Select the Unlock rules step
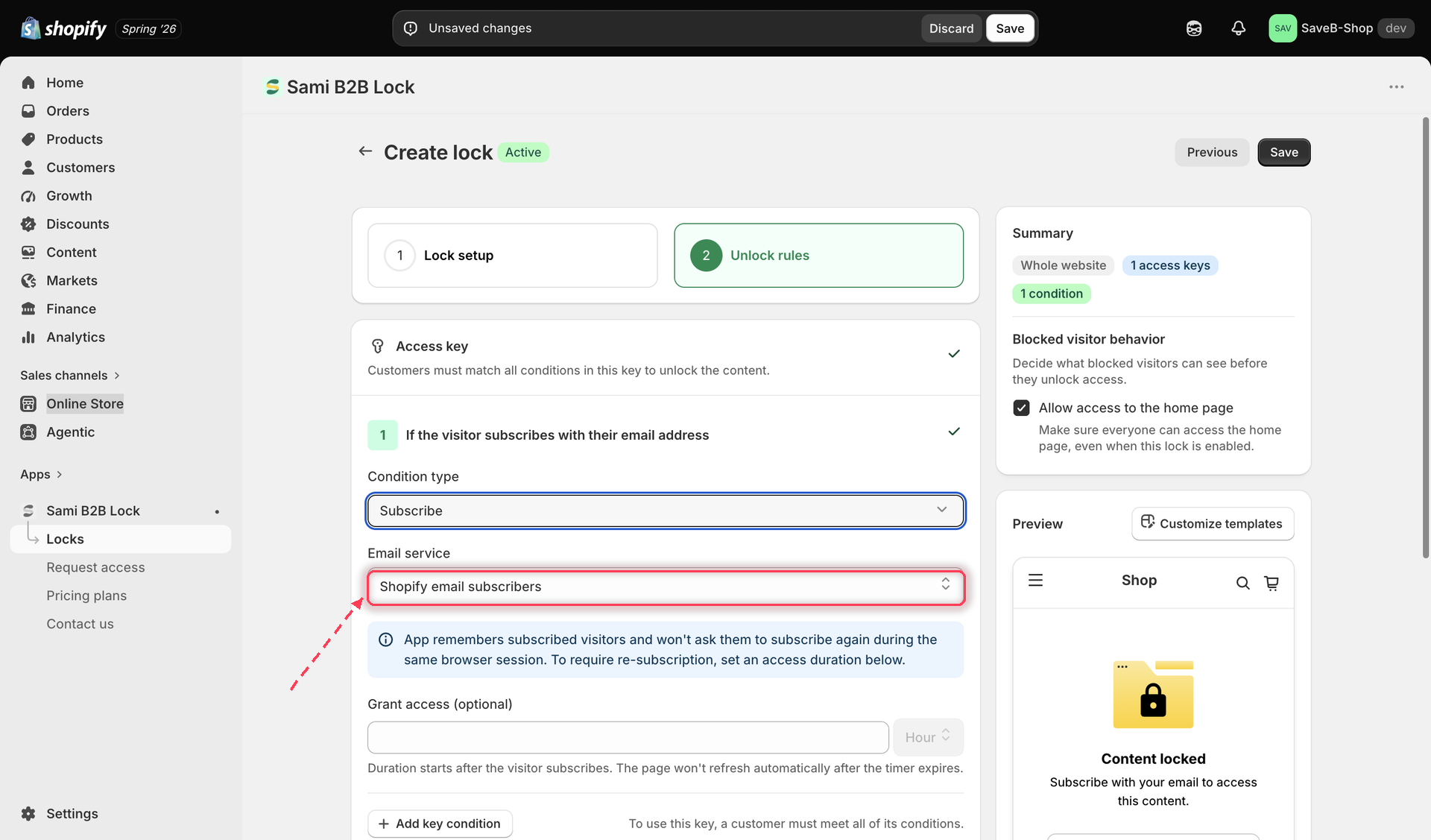The width and height of the screenshot is (1431, 840). click(818, 256)
